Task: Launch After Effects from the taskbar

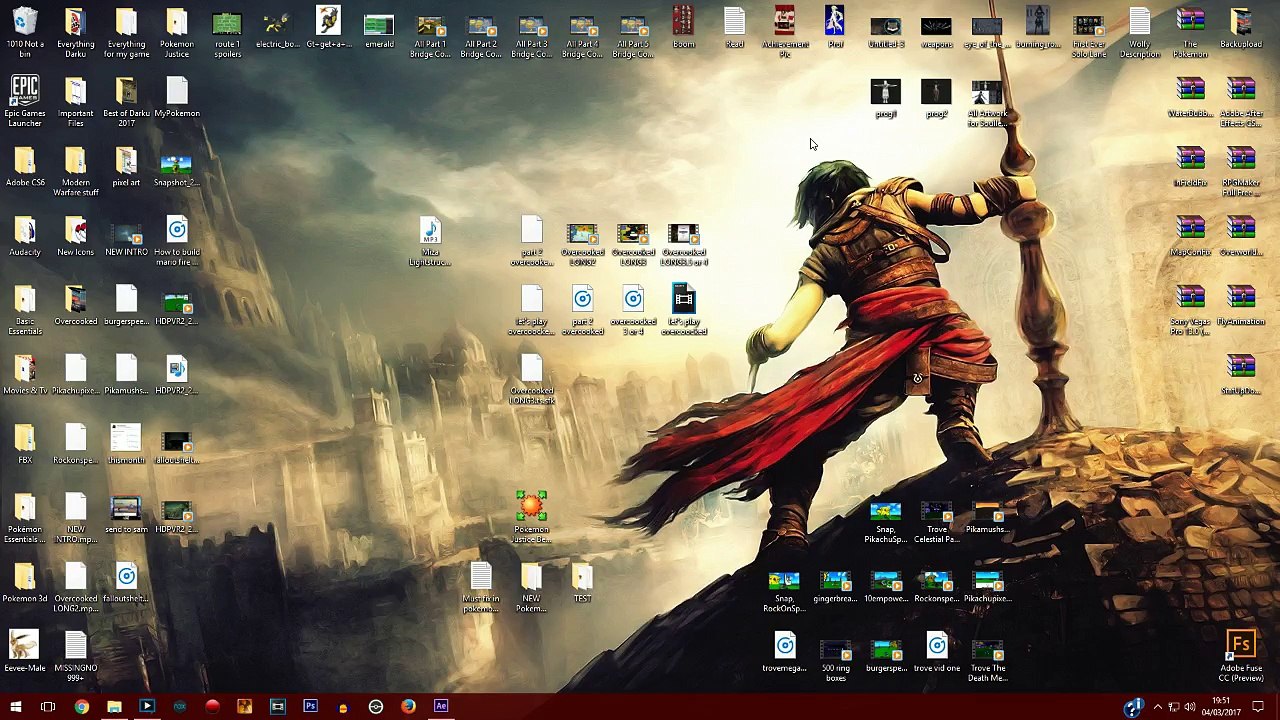Action: [x=441, y=707]
